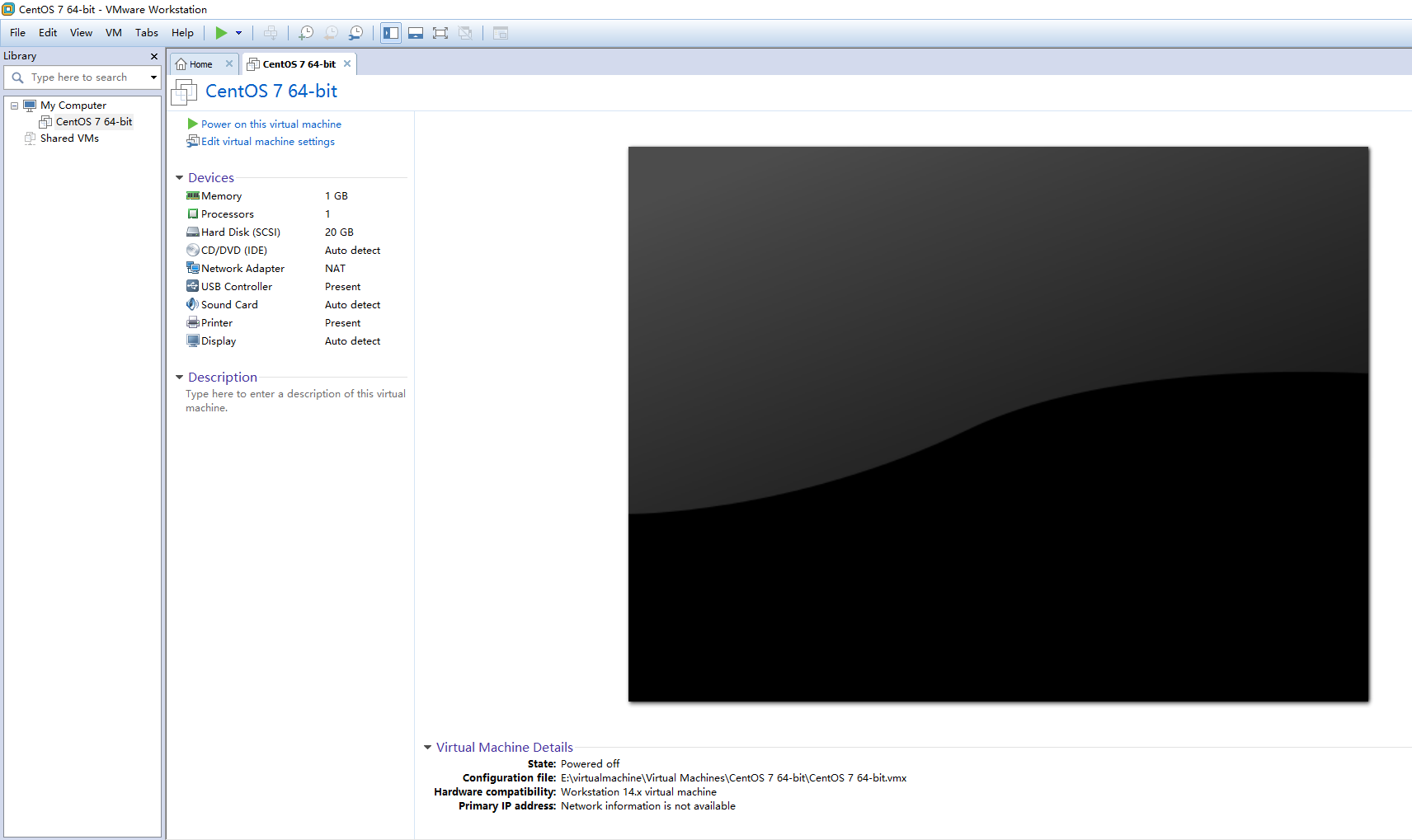This screenshot has width=1412, height=840.
Task: Collapse the My Computer tree node
Action: pyautogui.click(x=14, y=106)
